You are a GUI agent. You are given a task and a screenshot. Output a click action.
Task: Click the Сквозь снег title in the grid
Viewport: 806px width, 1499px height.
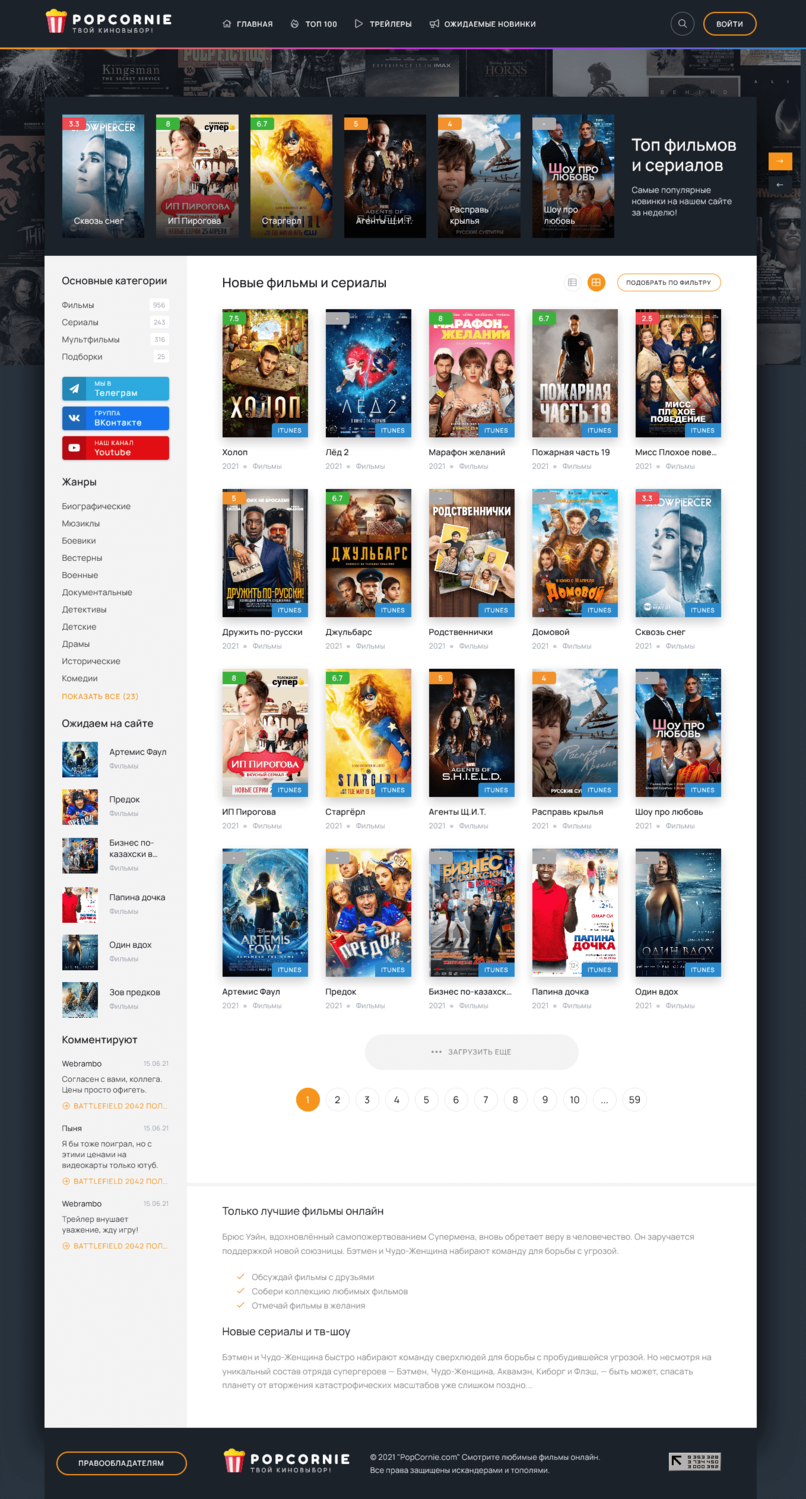coord(660,632)
